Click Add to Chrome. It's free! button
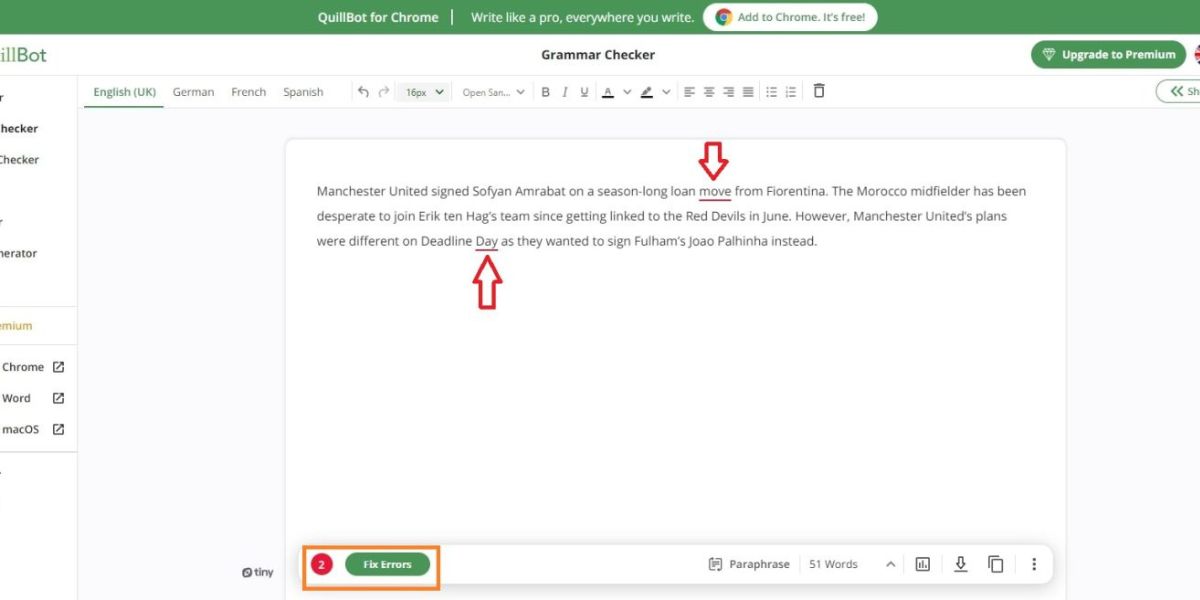 coord(790,17)
